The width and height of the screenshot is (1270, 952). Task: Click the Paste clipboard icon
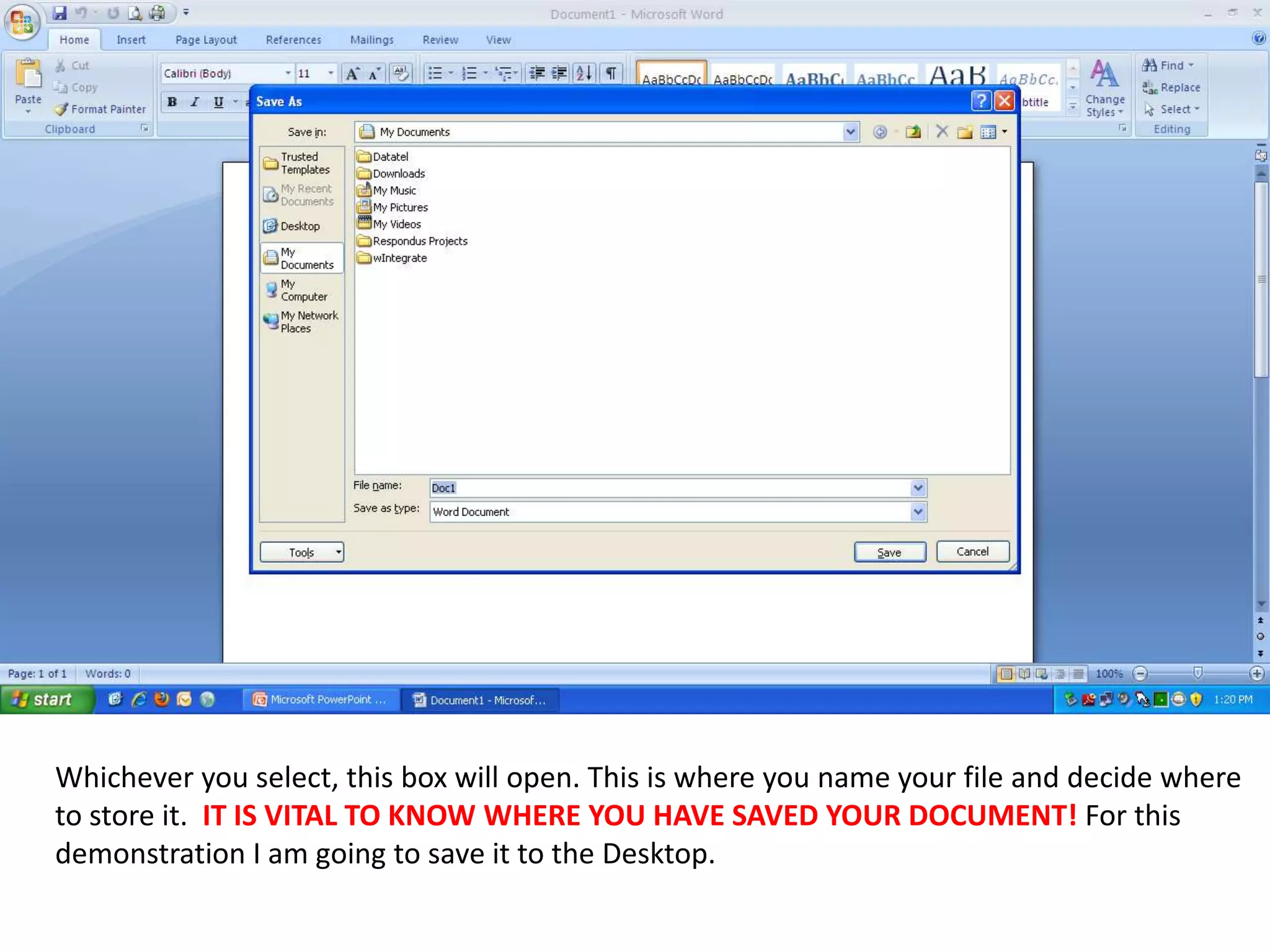tap(29, 74)
